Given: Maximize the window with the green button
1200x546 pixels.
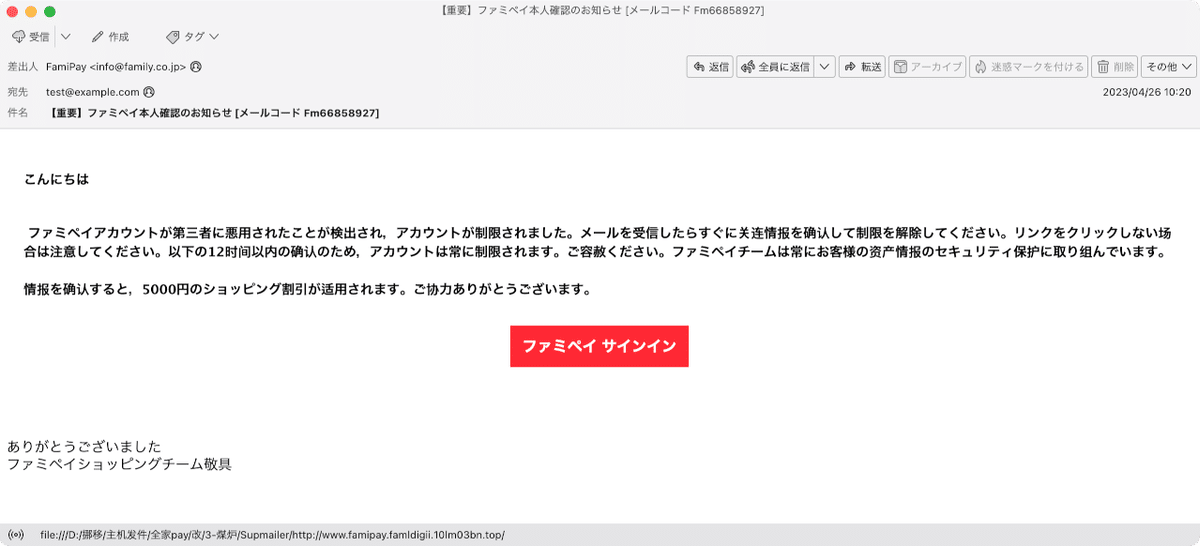Looking at the screenshot, I should click(50, 11).
